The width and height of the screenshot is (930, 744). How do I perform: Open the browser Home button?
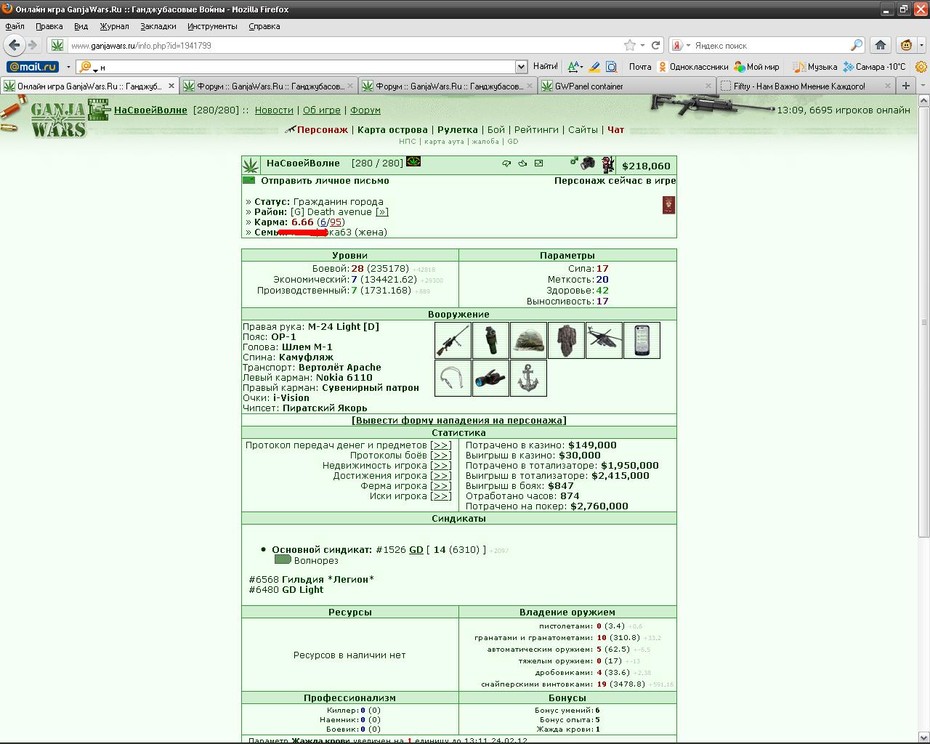(880, 45)
